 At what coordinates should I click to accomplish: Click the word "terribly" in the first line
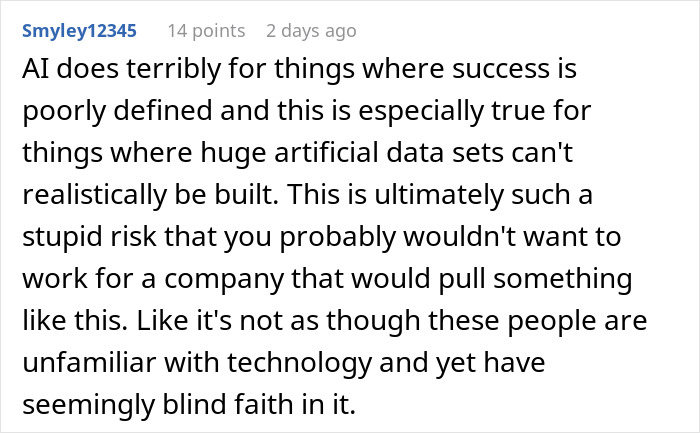point(154,71)
